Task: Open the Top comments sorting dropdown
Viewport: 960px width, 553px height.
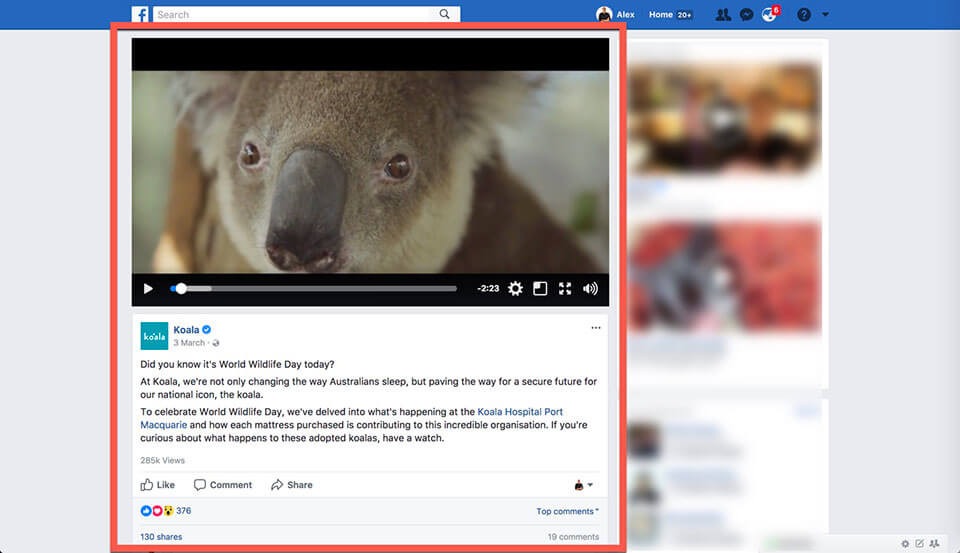Action: [568, 511]
